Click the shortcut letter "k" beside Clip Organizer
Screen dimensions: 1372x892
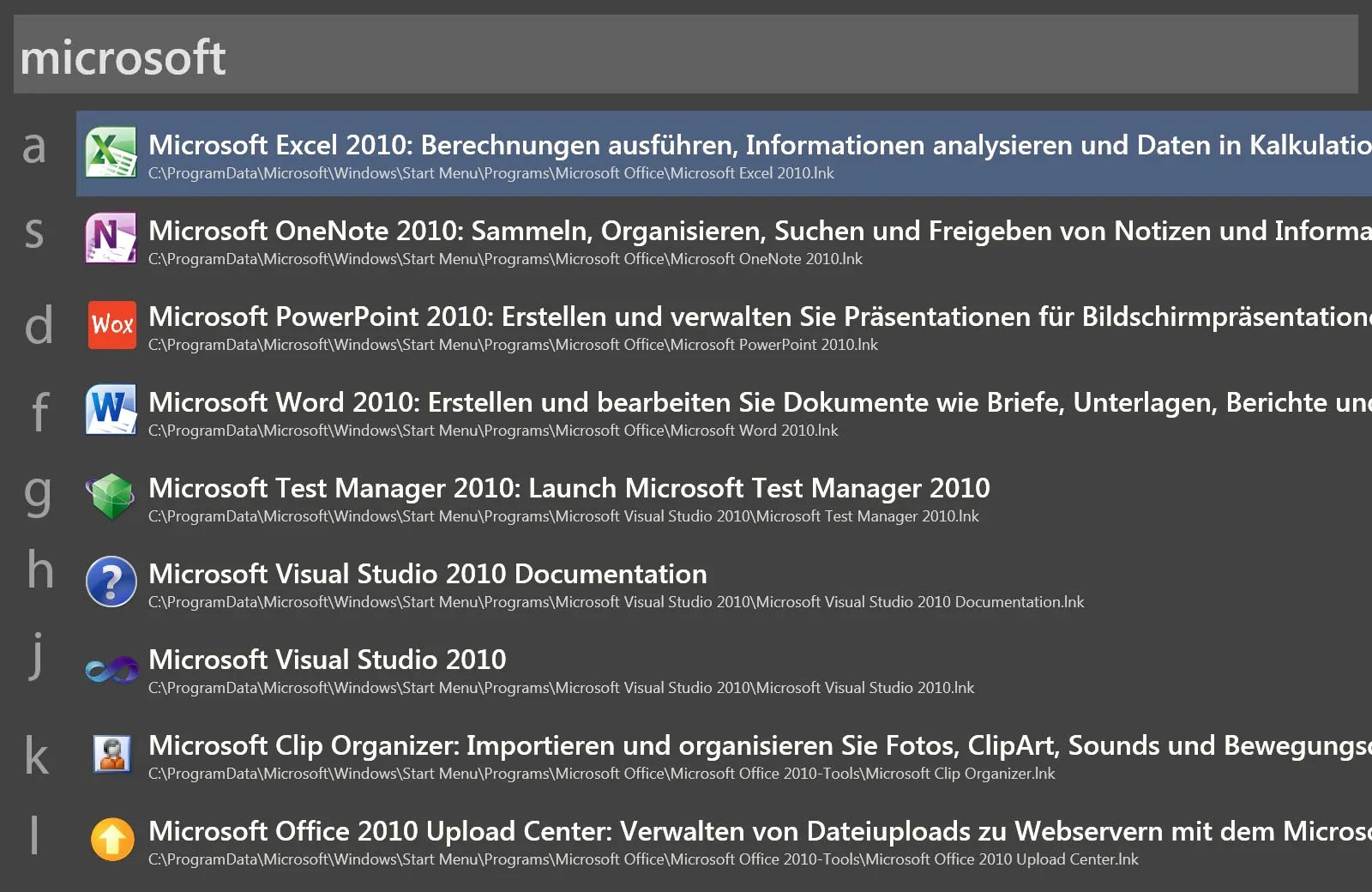point(37,754)
